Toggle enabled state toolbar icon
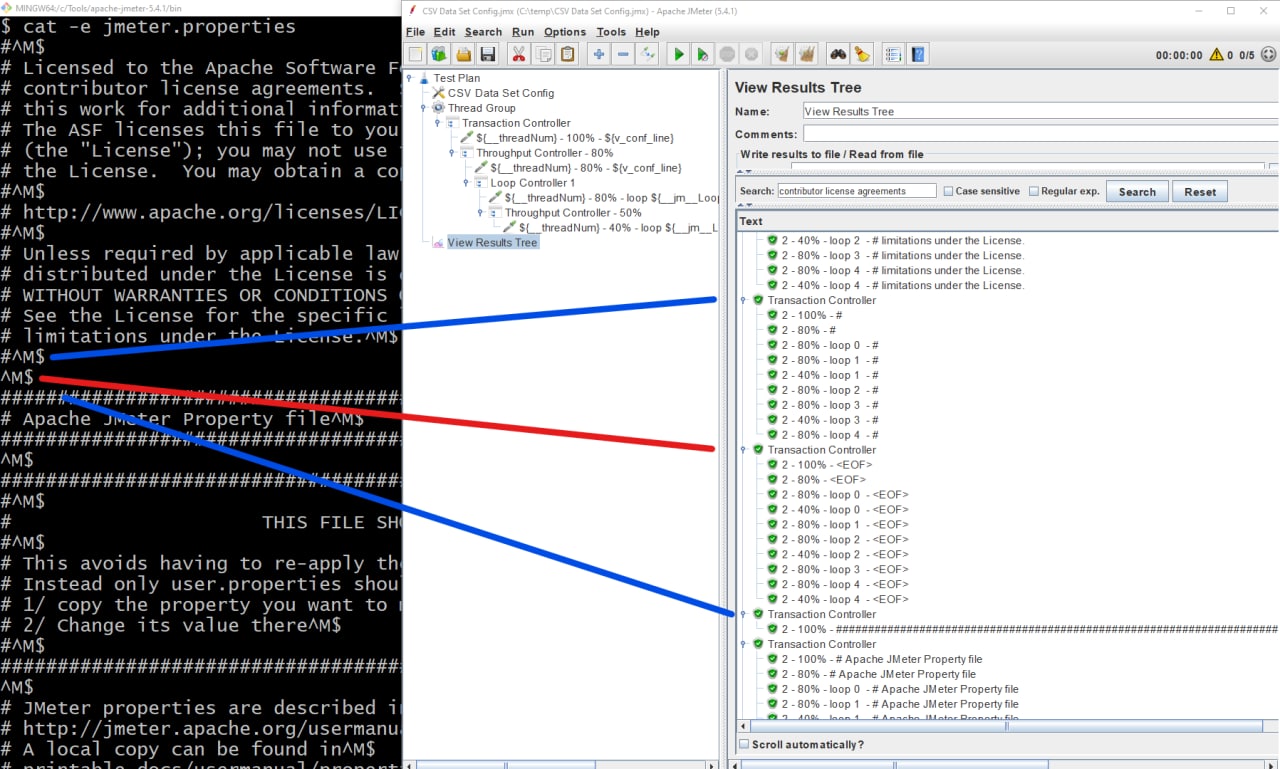Screen dimensions: 1280x769 647,54
